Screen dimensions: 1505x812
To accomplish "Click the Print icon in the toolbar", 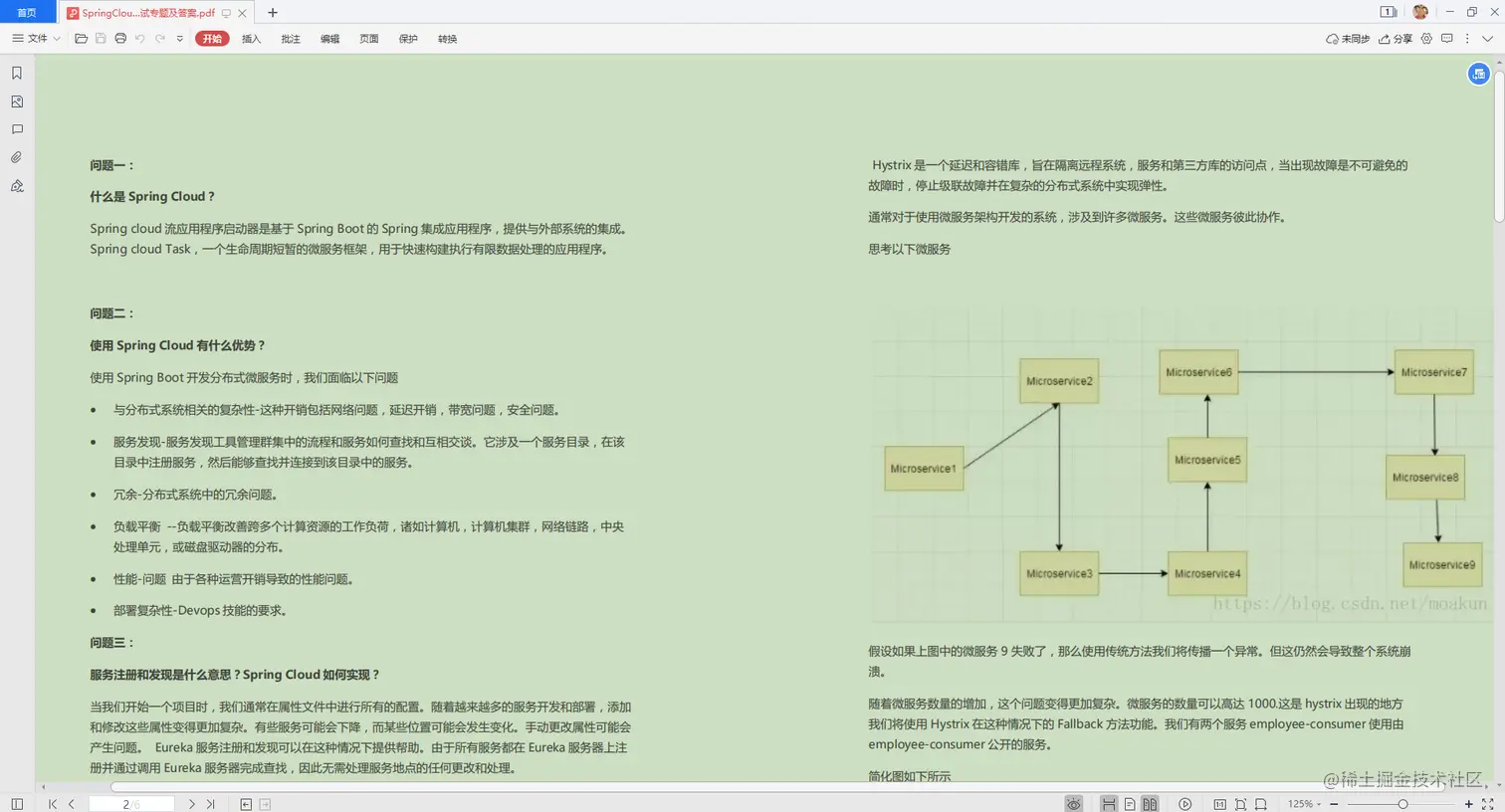I will (119, 39).
